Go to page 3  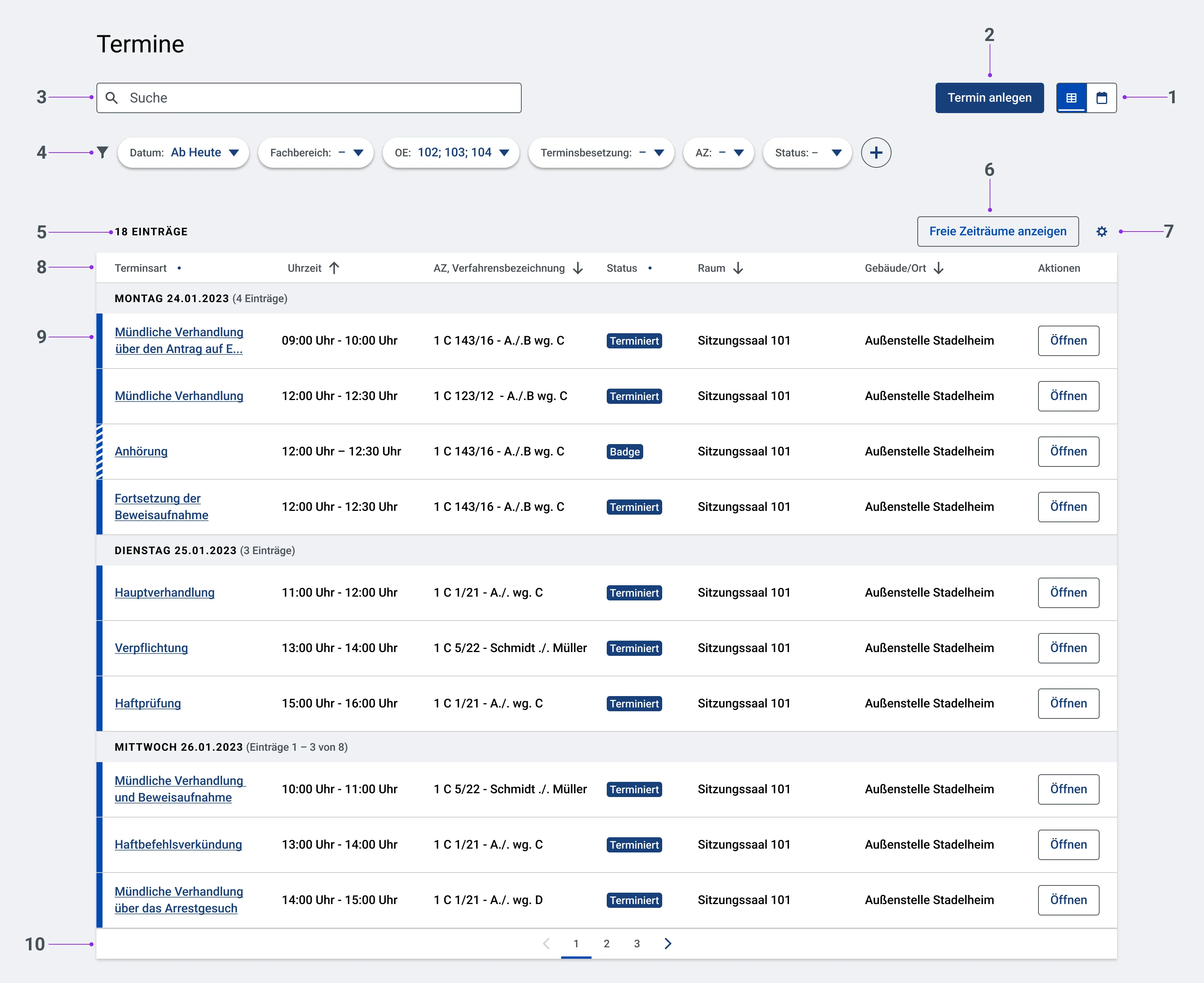click(x=637, y=944)
